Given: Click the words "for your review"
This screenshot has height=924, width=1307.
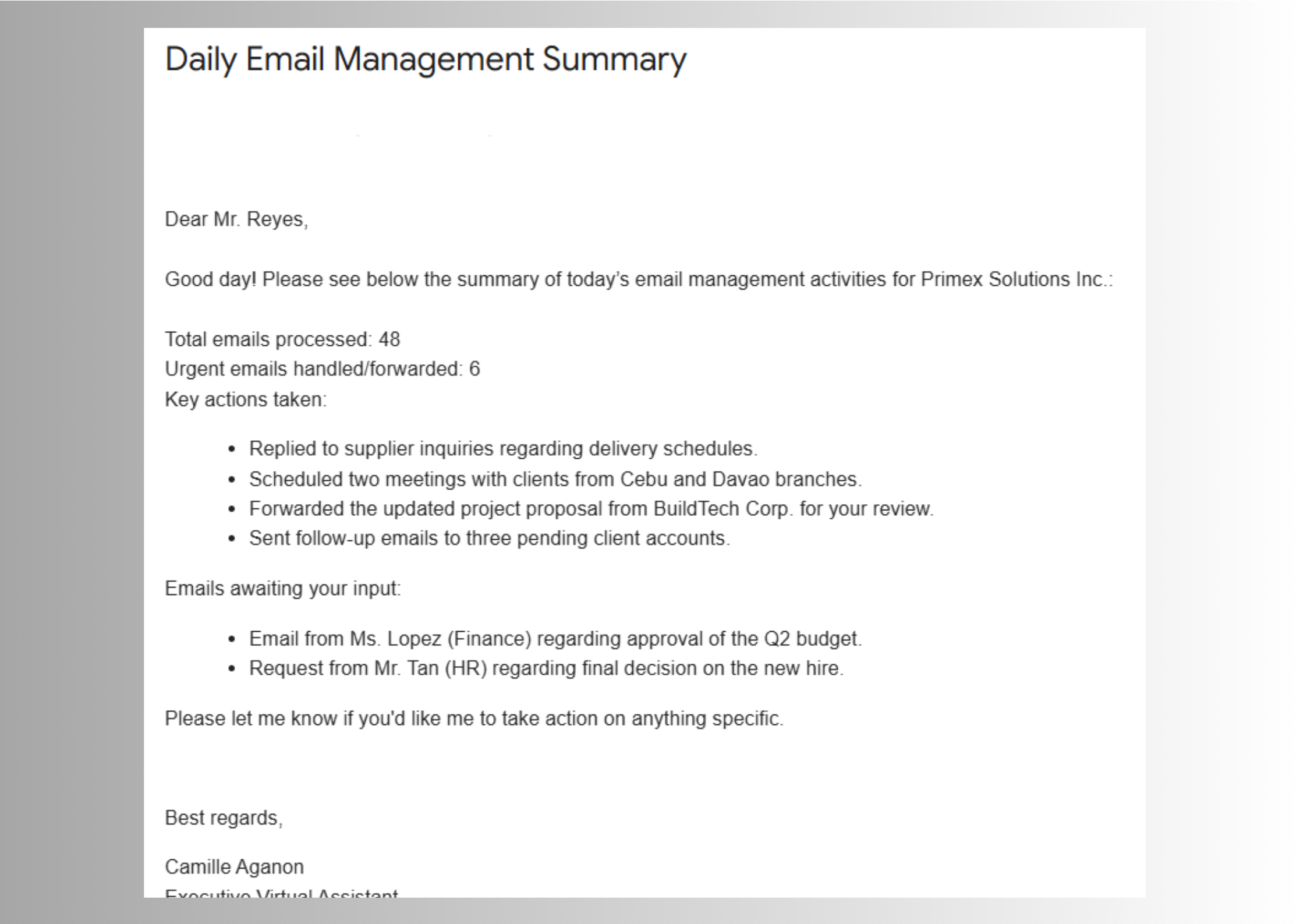Looking at the screenshot, I should (x=865, y=509).
